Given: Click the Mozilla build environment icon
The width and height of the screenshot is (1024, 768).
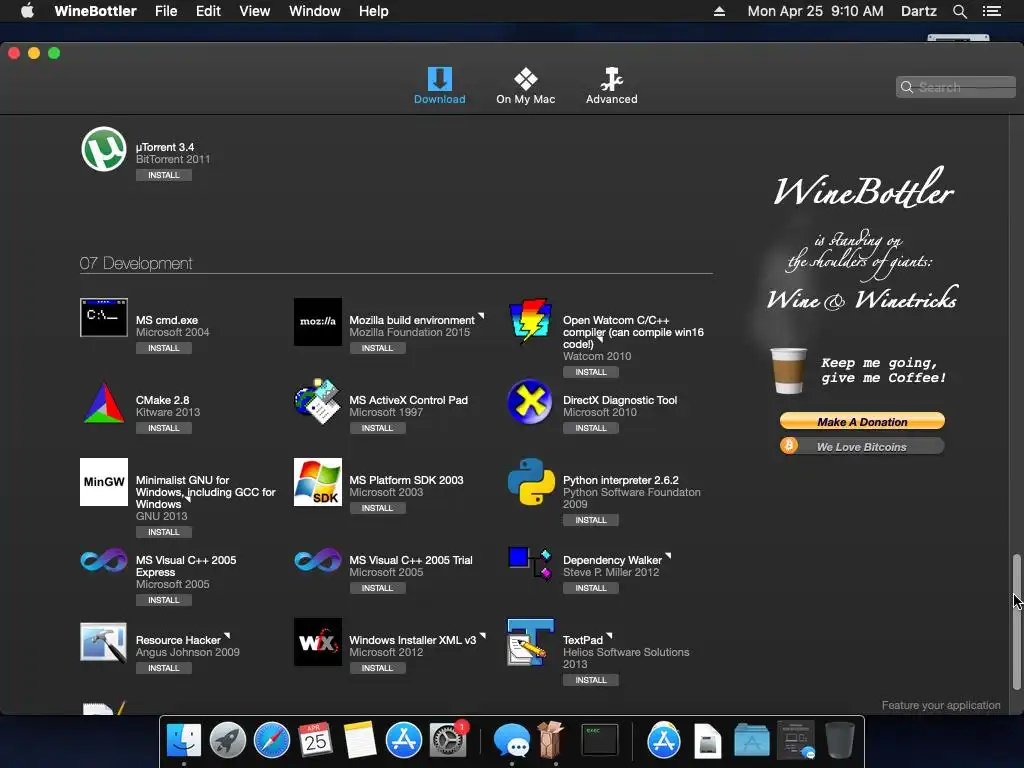Looking at the screenshot, I should pos(317,321).
